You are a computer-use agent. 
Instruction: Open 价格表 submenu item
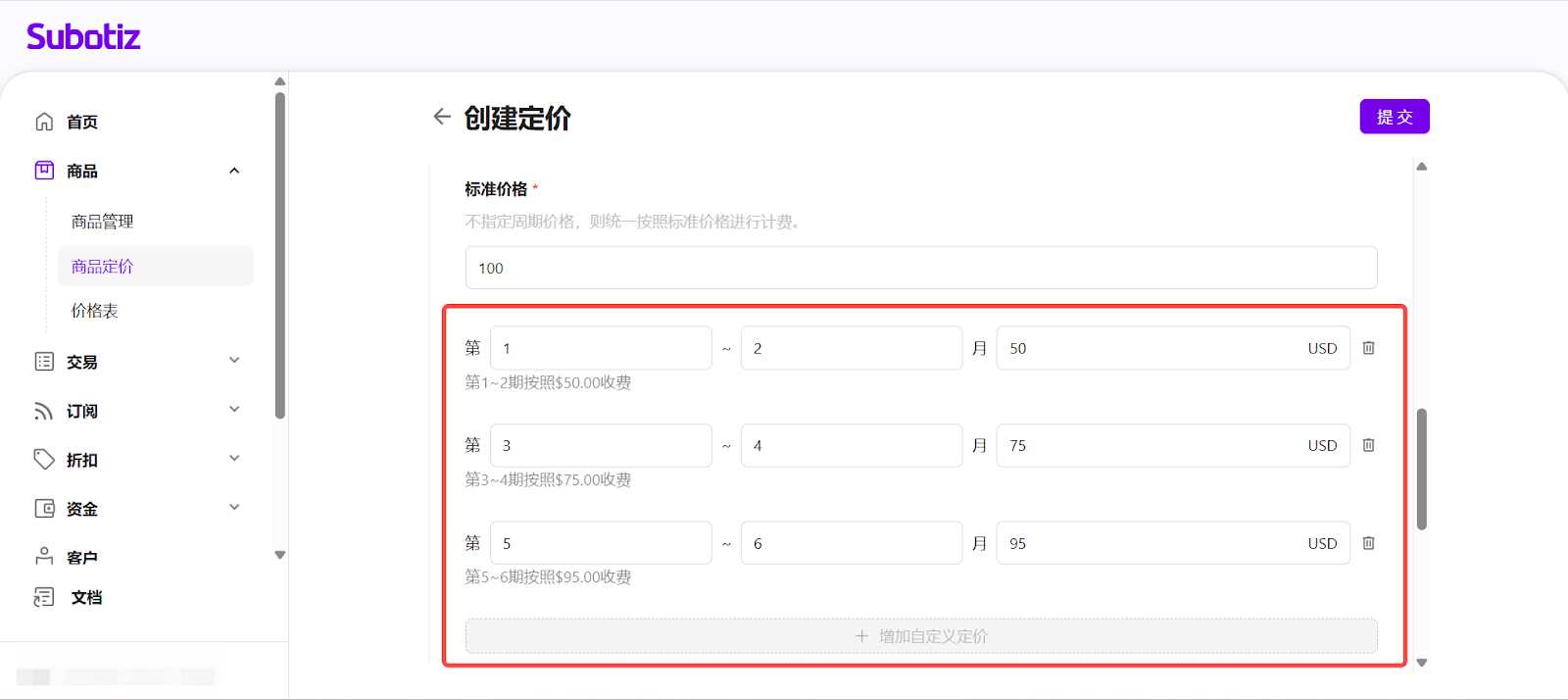pyautogui.click(x=94, y=311)
